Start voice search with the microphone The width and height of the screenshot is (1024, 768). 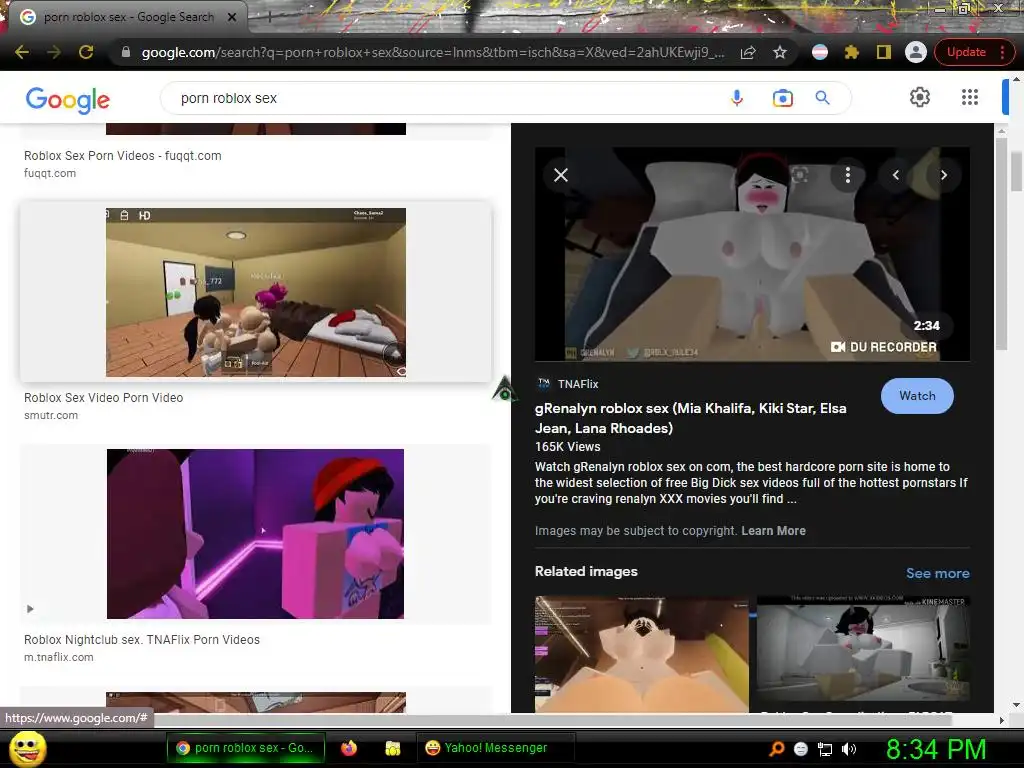tap(737, 98)
